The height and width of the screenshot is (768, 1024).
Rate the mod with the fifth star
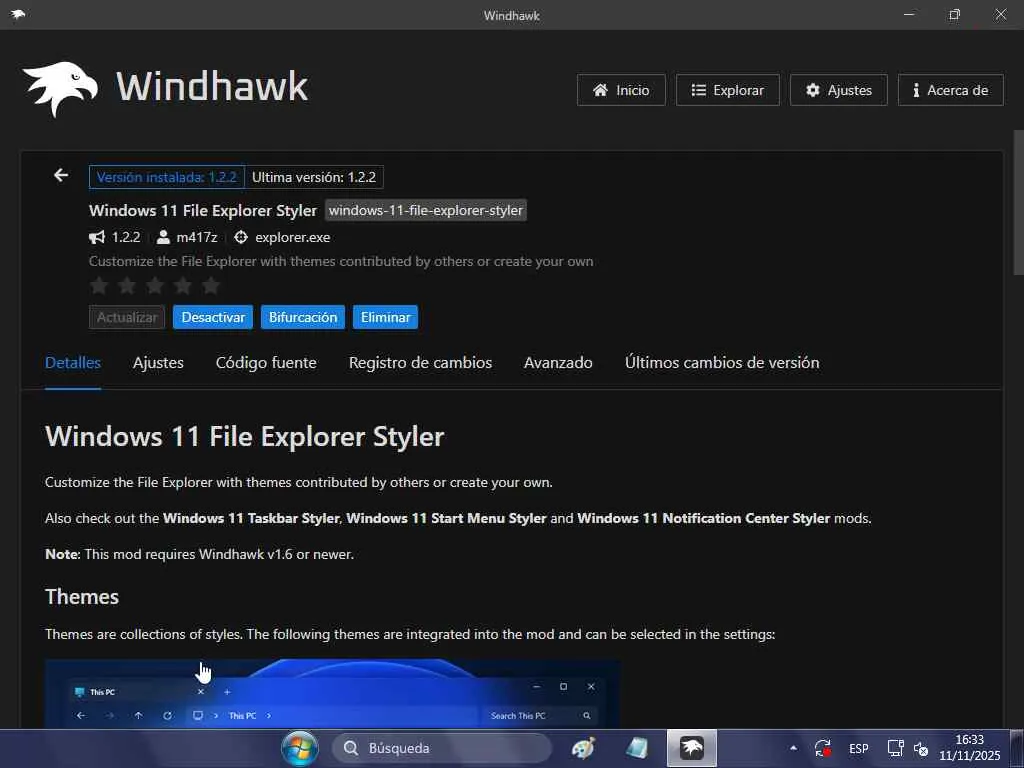pos(212,285)
